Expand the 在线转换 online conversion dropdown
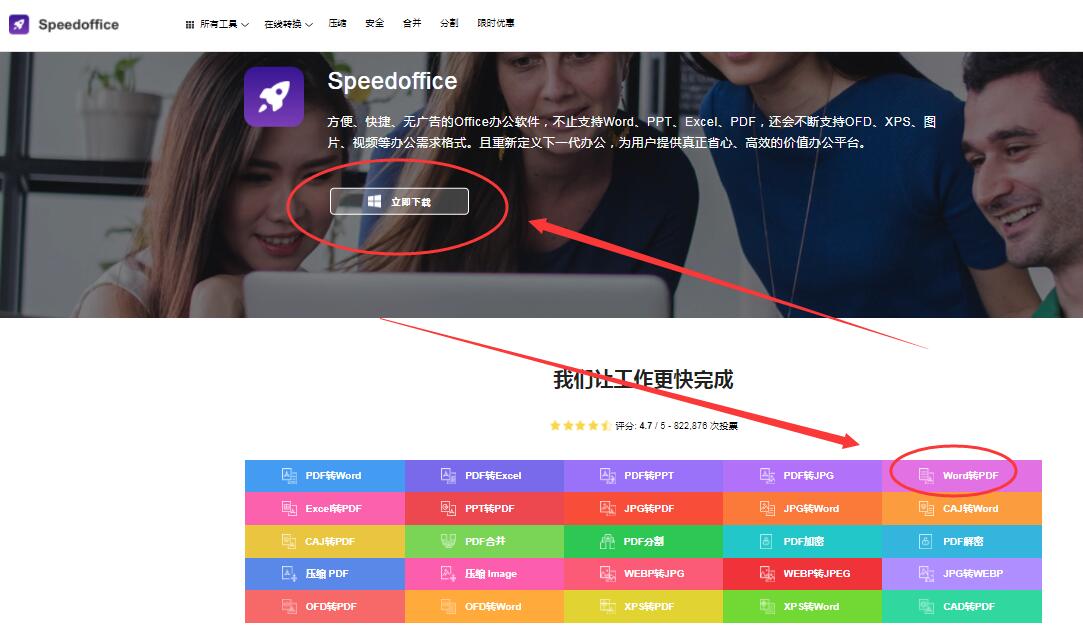 point(288,24)
